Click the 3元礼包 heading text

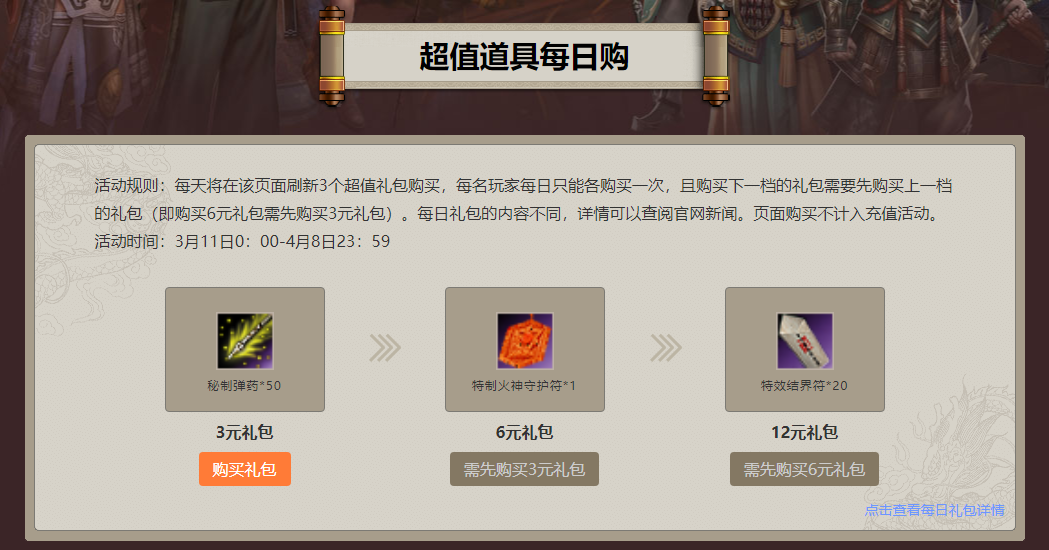pos(244,432)
